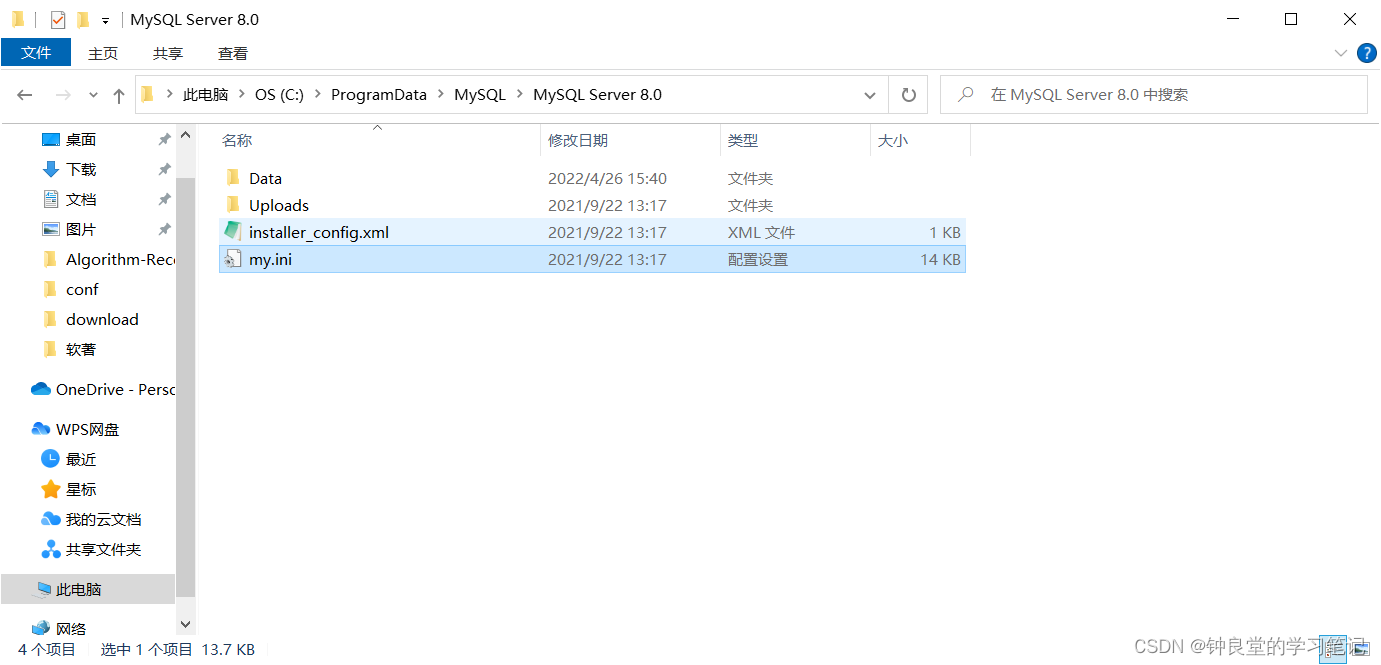Expand the chevron after OS (C:) in breadcrumb
This screenshot has width=1381, height=665.
[317, 95]
